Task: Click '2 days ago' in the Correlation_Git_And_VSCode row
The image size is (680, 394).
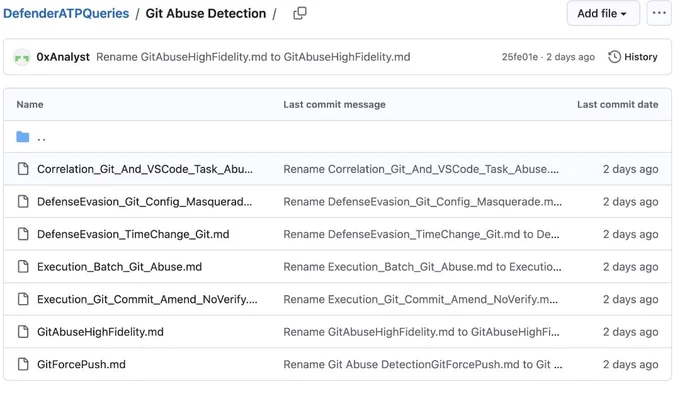Action: coord(631,169)
